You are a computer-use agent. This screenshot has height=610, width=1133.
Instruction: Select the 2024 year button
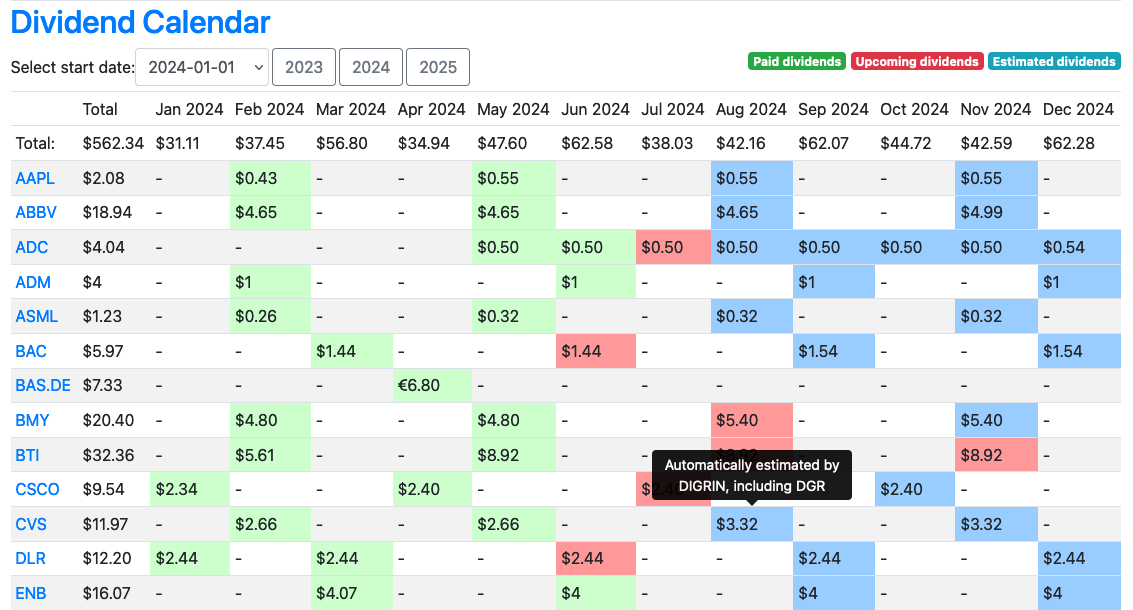(x=371, y=67)
